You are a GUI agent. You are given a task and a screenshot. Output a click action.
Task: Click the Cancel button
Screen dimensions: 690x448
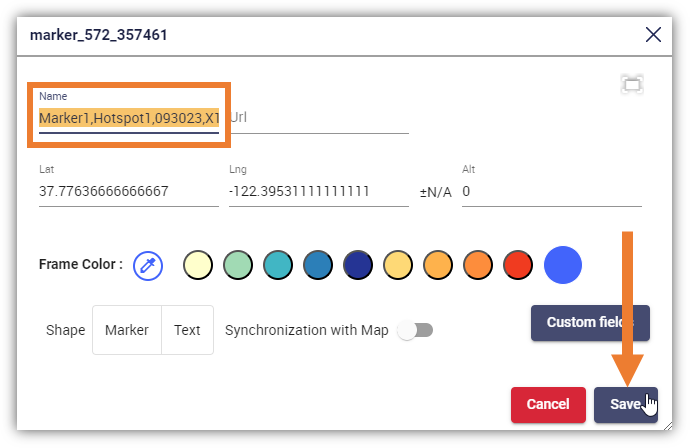point(548,404)
